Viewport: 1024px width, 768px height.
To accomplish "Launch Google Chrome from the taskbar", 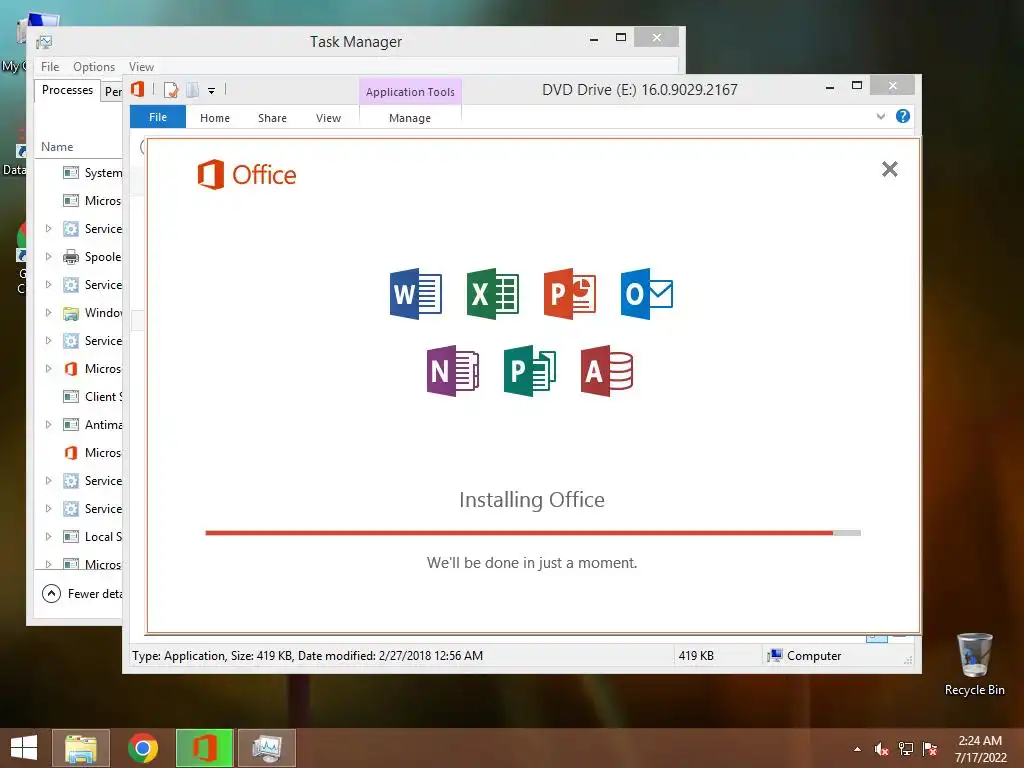I will [x=143, y=748].
